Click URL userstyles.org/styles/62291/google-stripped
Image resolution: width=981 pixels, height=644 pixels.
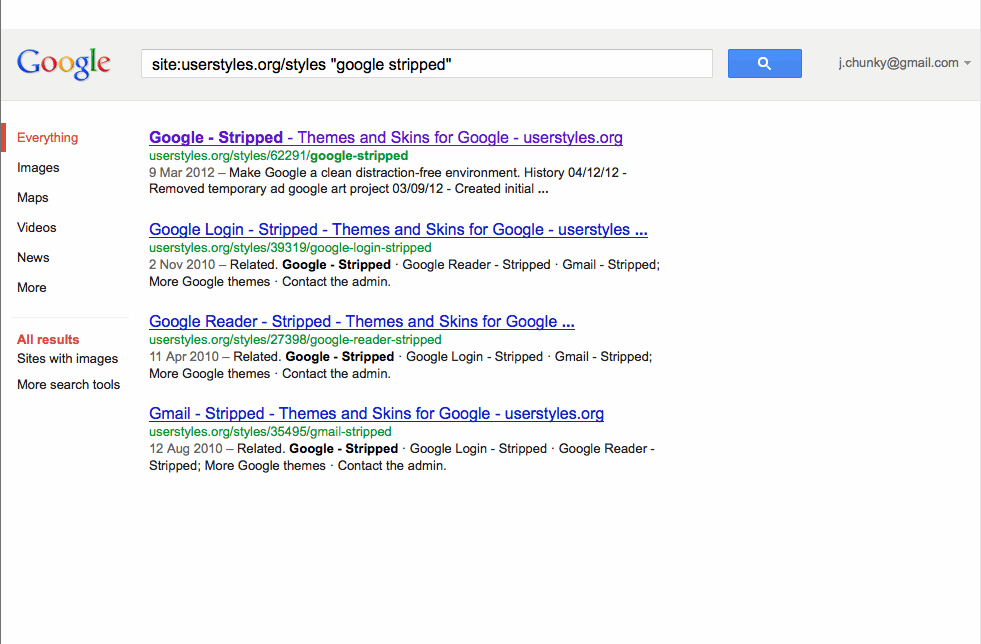[x=278, y=156]
